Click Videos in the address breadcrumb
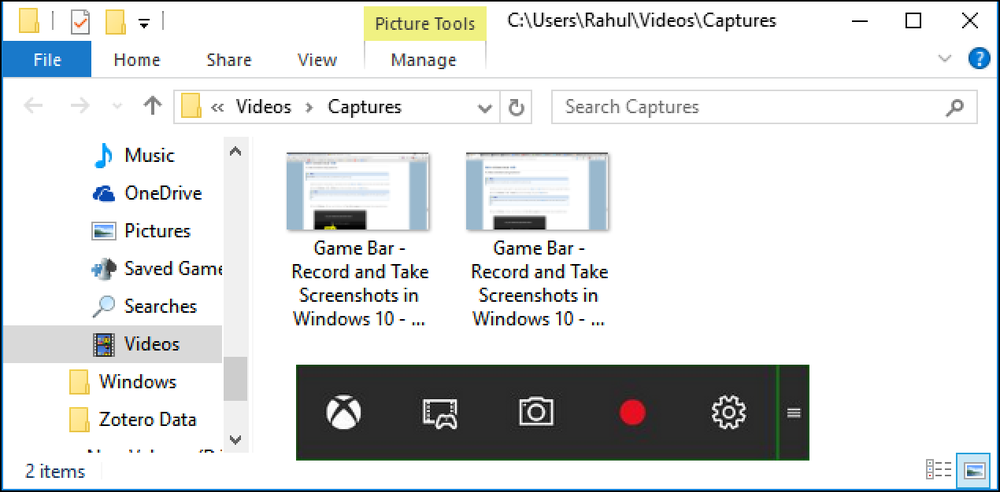The height and width of the screenshot is (492, 1000). 263,107
